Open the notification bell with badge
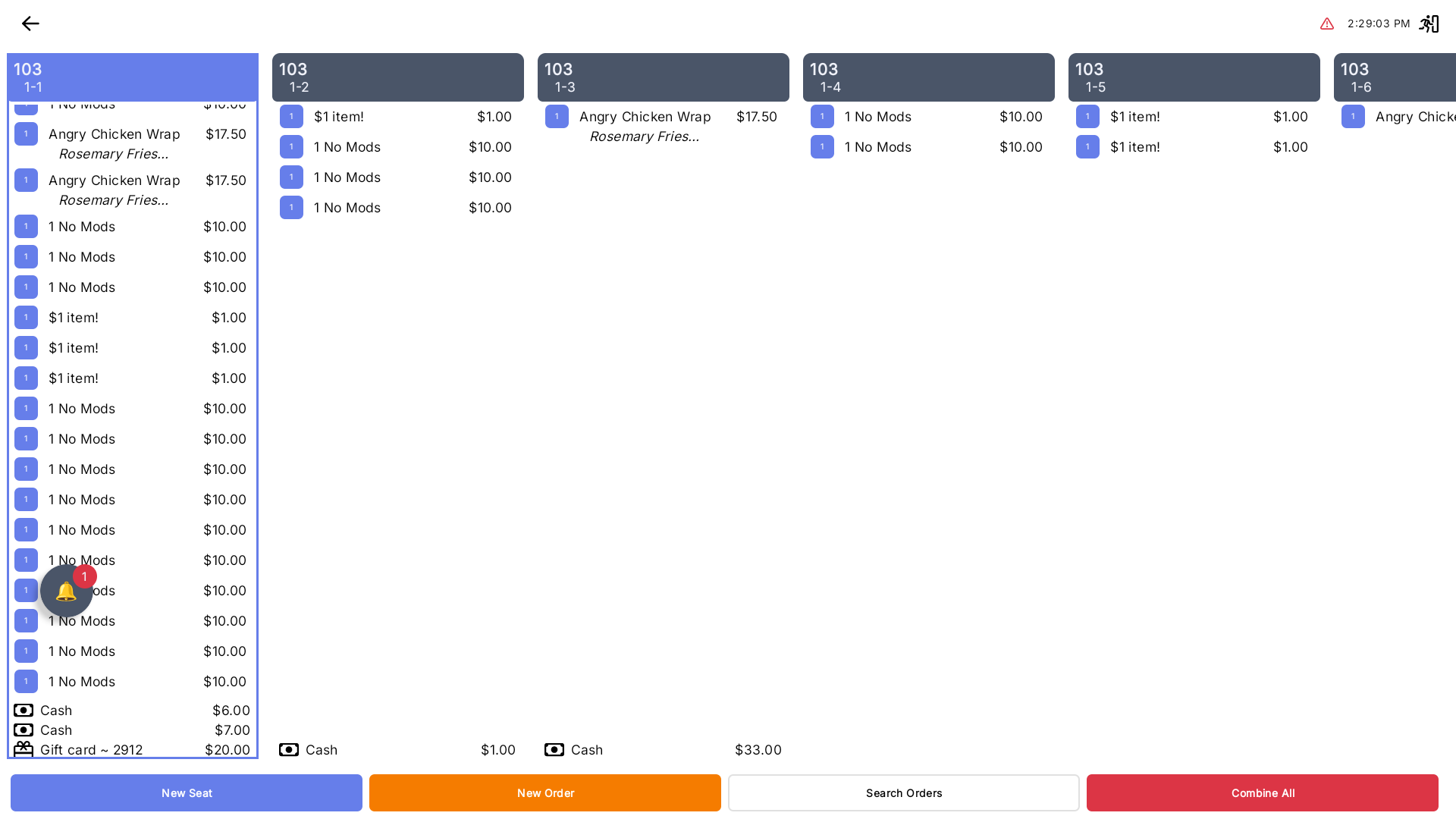Viewport: 1456px width, 819px height. coord(67,591)
